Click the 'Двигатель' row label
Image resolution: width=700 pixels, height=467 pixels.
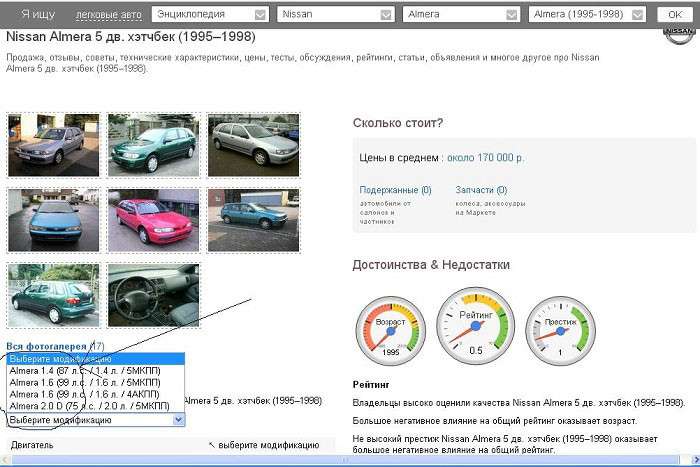pyautogui.click(x=32, y=445)
